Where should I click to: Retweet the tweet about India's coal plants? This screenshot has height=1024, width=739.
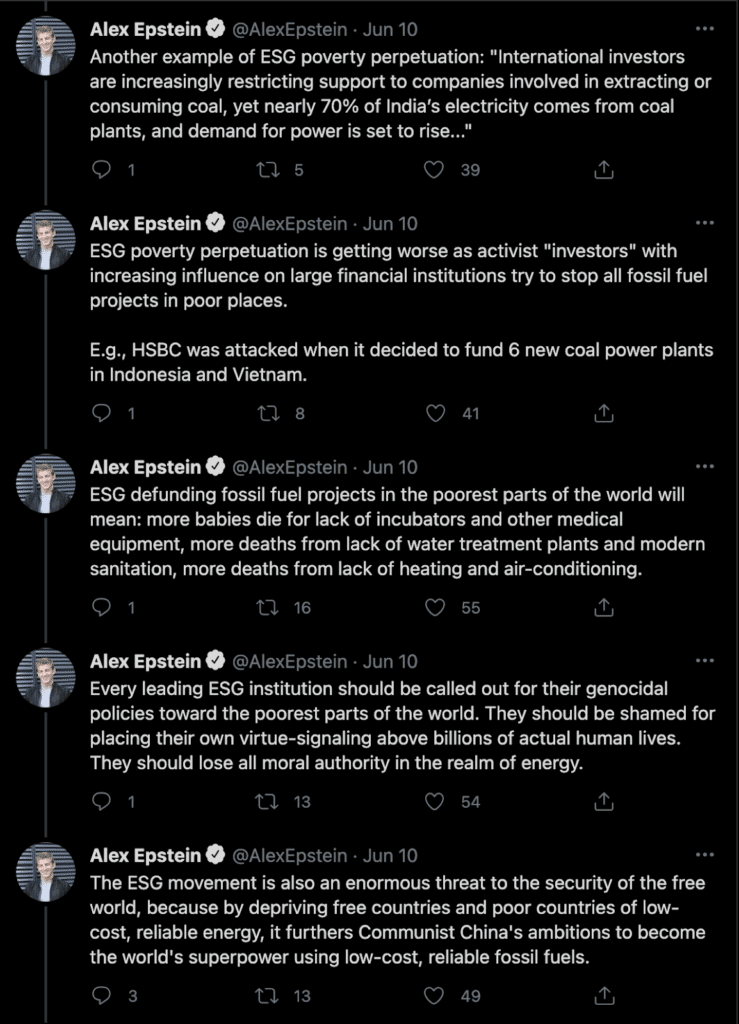coord(268,170)
